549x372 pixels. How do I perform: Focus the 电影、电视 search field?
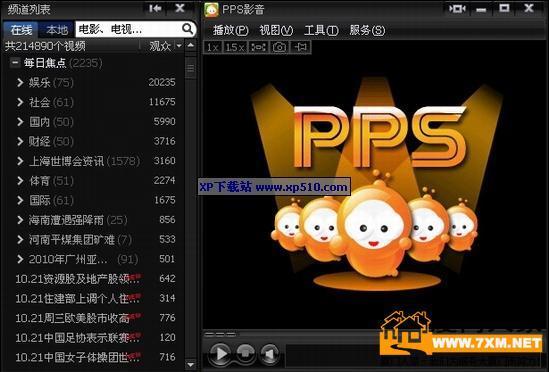(128, 29)
